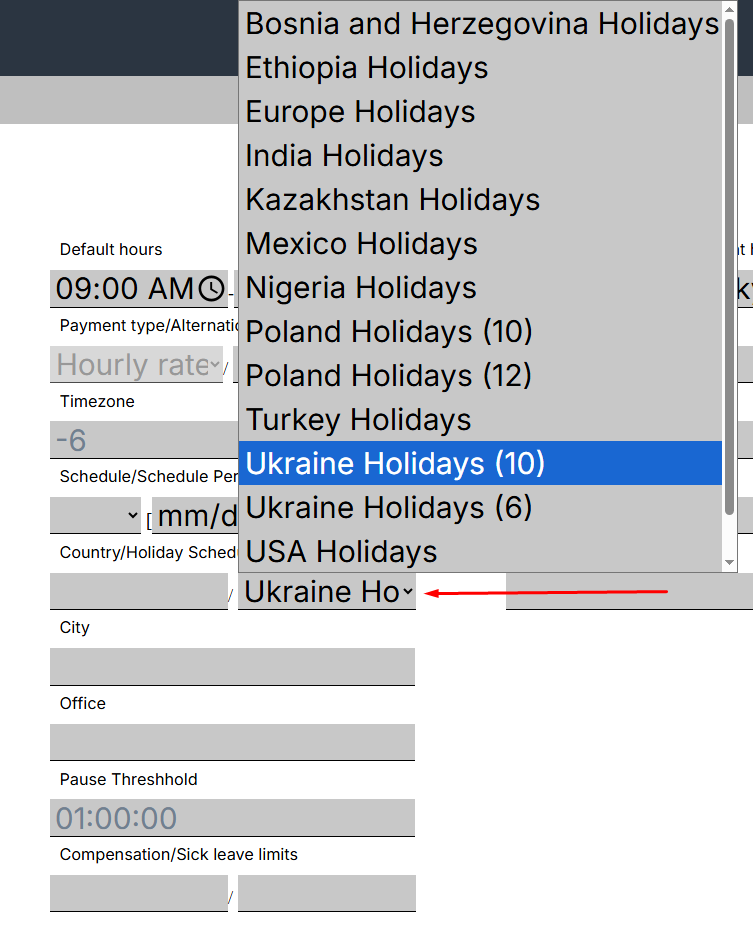
Task: Open the Hourly rate payment type dropdown
Action: click(x=137, y=365)
